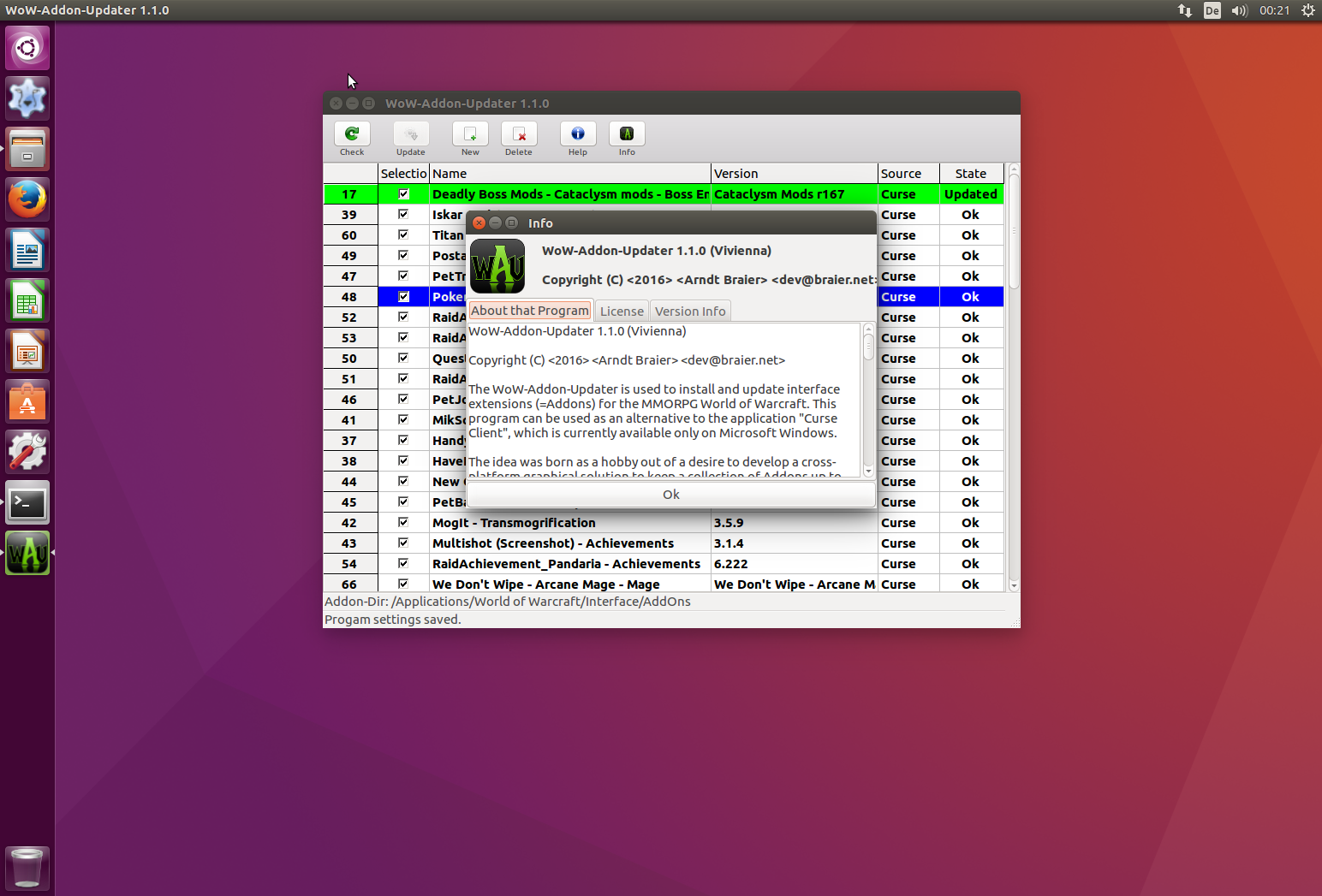The image size is (1322, 896).
Task: Click Info text scrollbar down arrow
Action: (x=868, y=472)
